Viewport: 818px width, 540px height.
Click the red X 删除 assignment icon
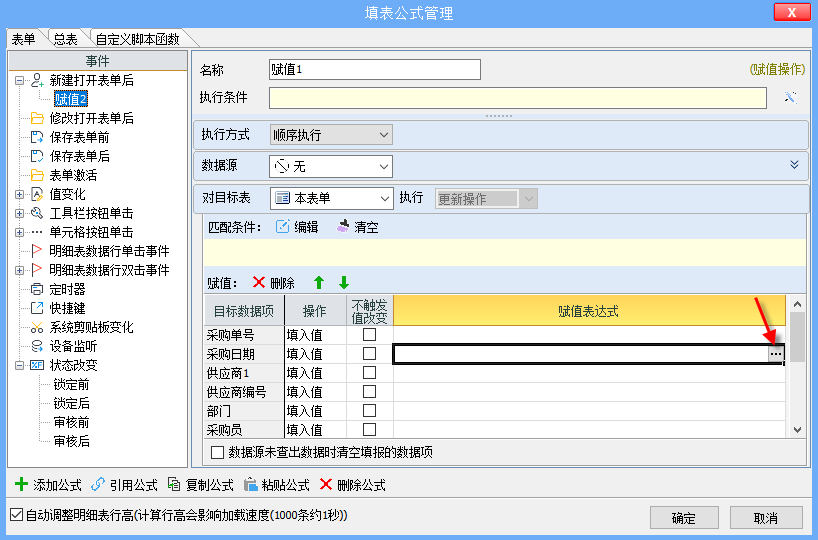pos(259,282)
